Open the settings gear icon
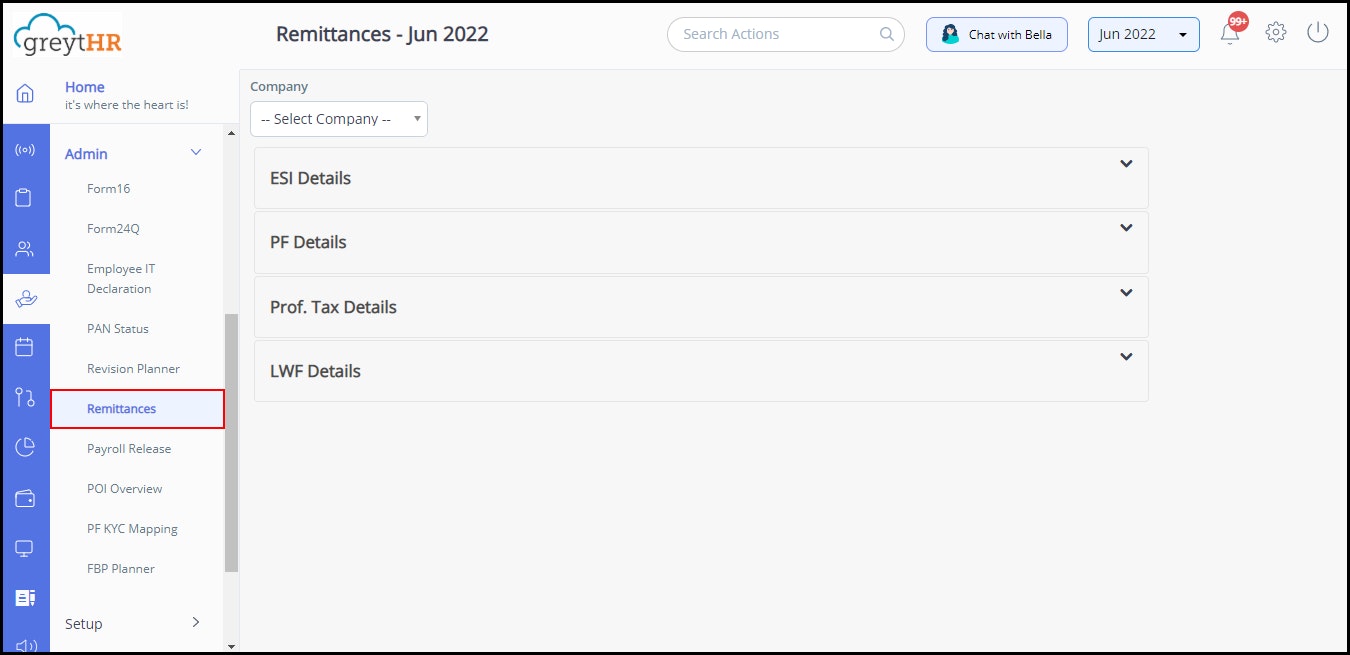 tap(1275, 33)
